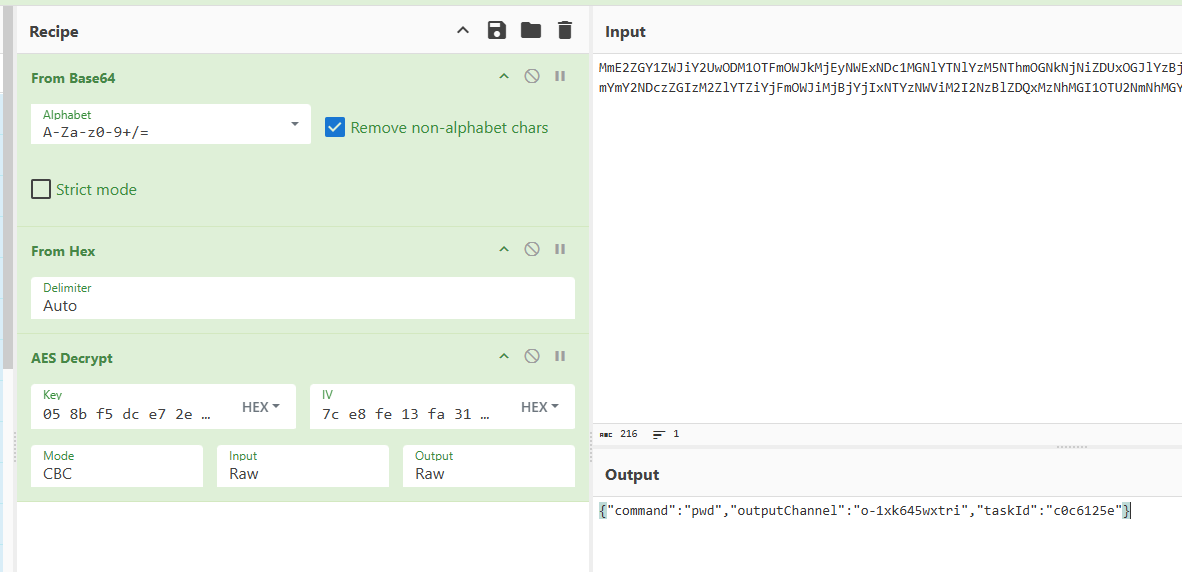
Task: Disable the From Base64 operation
Action: (x=532, y=77)
